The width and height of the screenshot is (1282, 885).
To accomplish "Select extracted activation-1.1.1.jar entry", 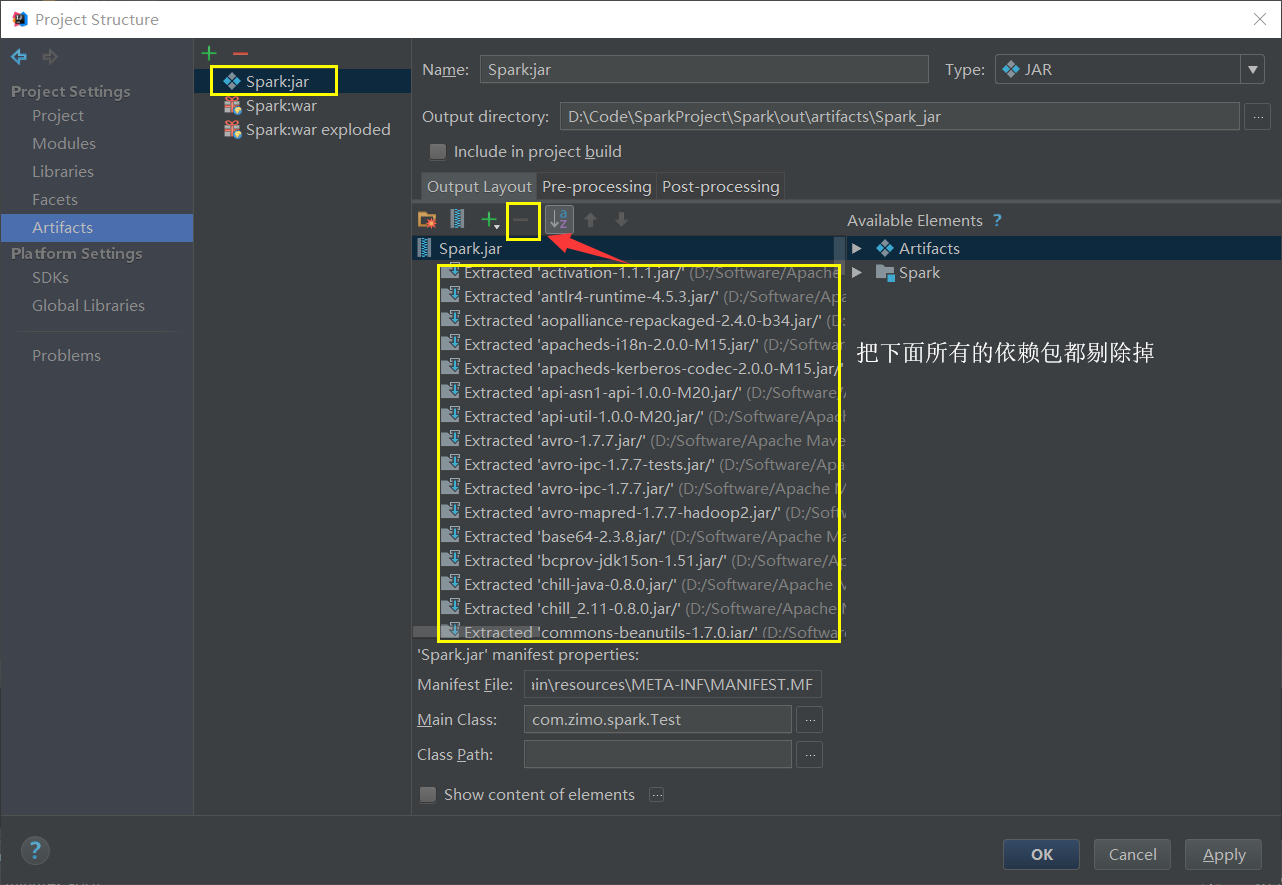I will tap(640, 272).
